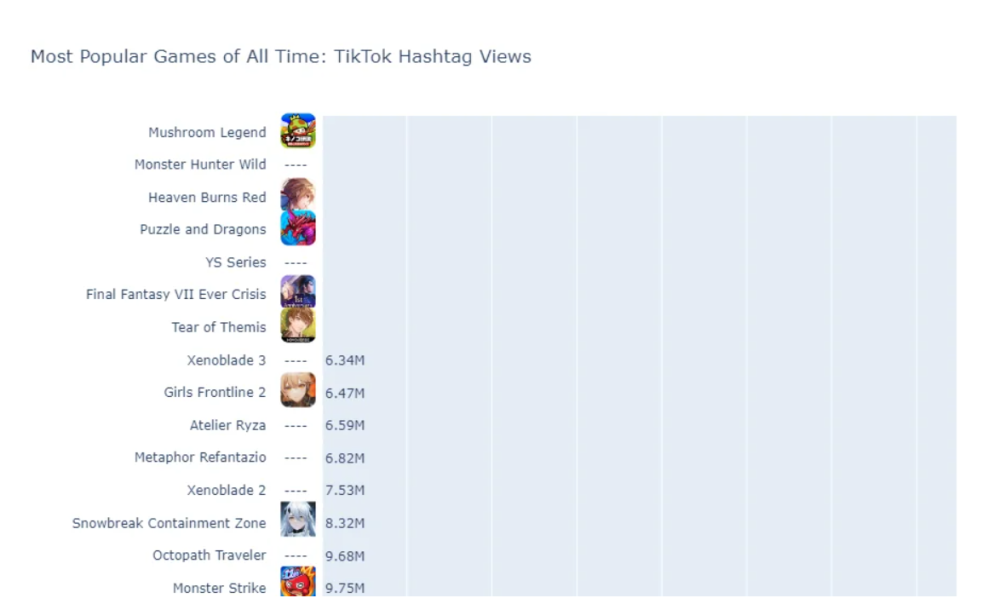1000x598 pixels.
Task: Click the Monster Strike game icon
Action: point(298,584)
